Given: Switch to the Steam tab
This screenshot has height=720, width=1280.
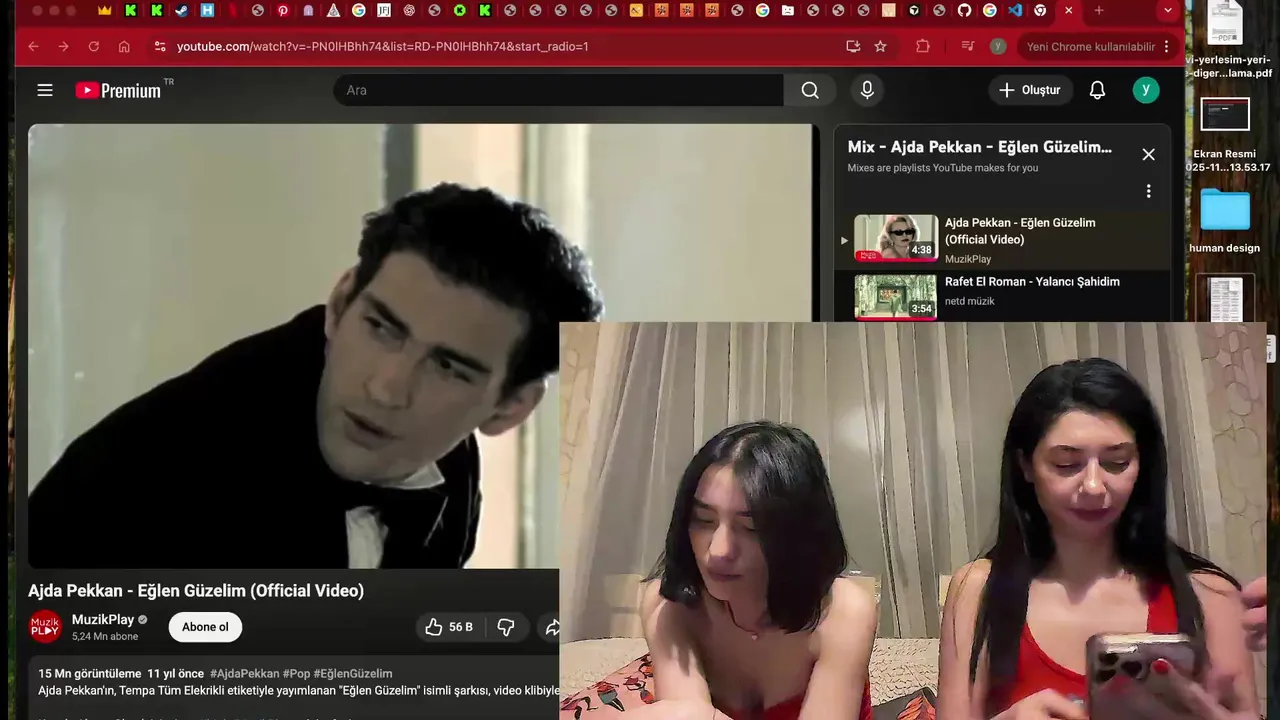Looking at the screenshot, I should [182, 10].
